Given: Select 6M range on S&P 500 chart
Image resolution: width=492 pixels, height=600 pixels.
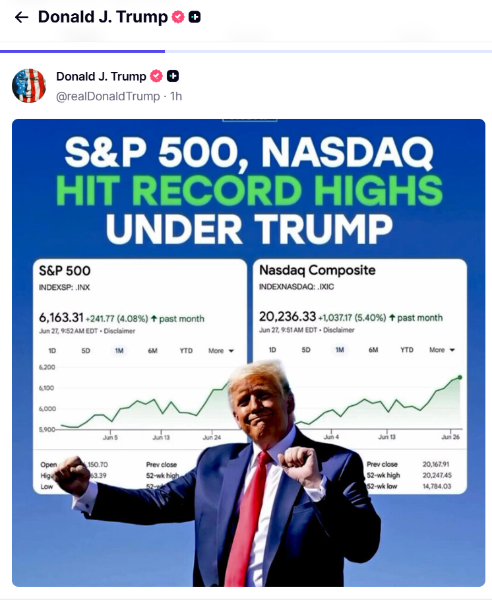Looking at the screenshot, I should click(153, 351).
